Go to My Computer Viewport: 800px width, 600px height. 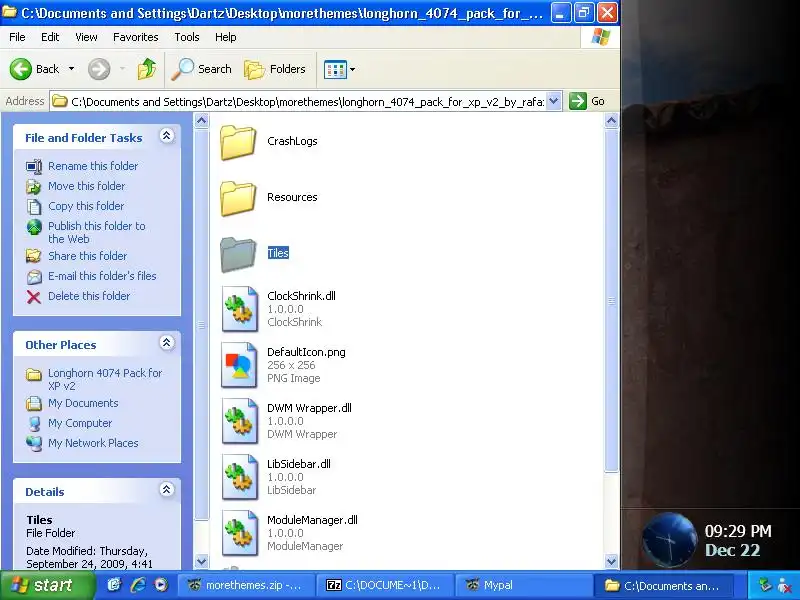tap(80, 423)
